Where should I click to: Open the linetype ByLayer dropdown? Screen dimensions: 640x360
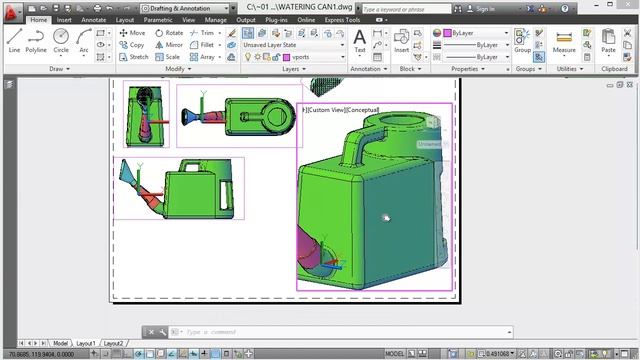tap(476, 57)
